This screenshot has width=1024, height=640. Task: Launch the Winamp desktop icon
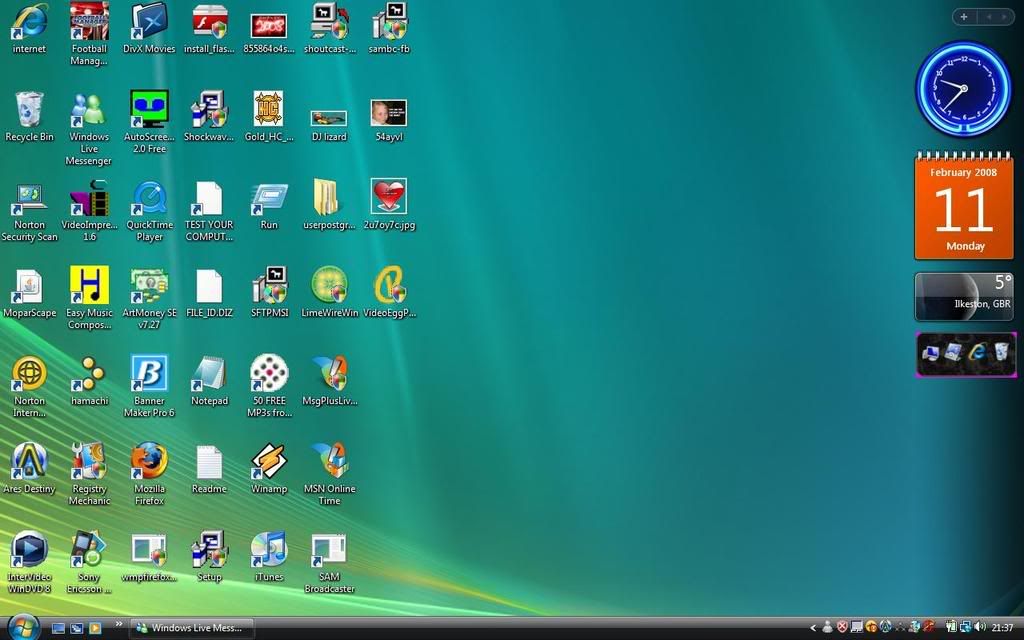268,463
